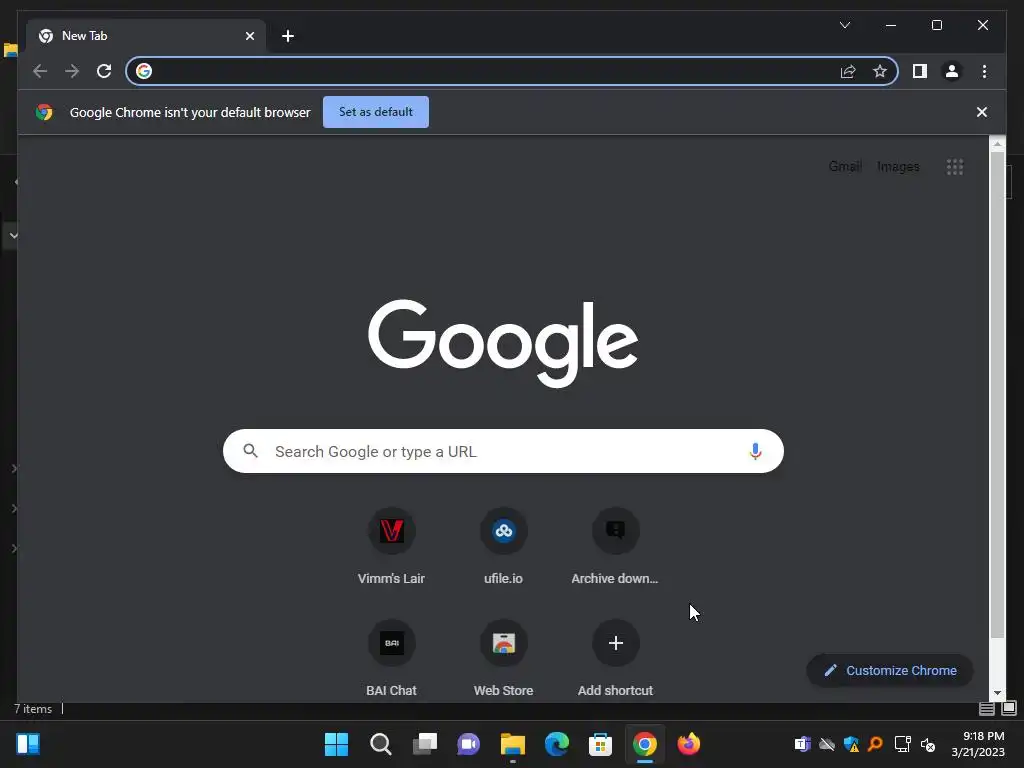Screen dimensions: 1024x768
Task: Close the New Tab tab
Action: coord(249,36)
